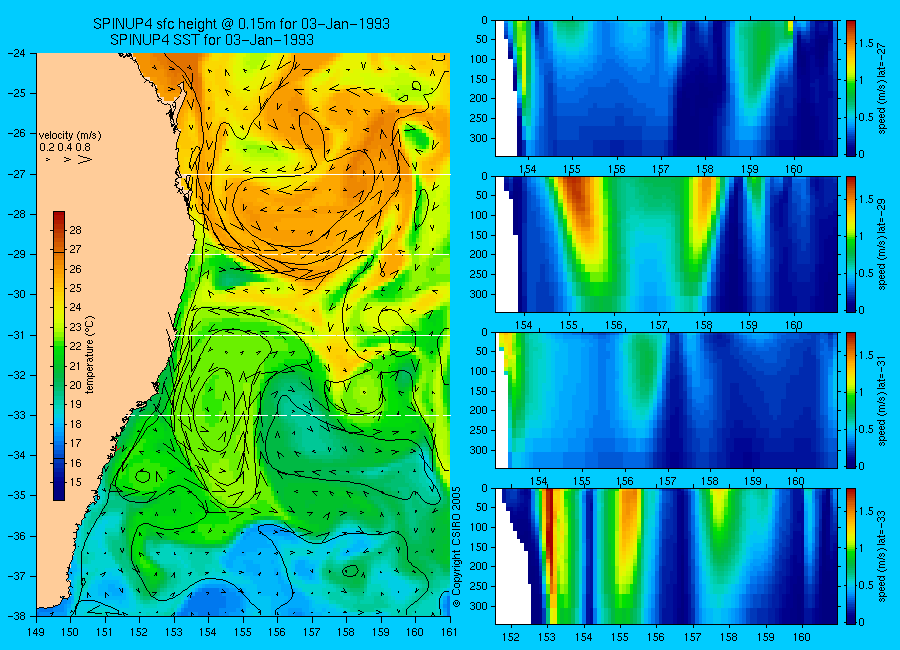Click the 'speed (m/s) lat=-33' label
This screenshot has height=650, width=900.
882,556
